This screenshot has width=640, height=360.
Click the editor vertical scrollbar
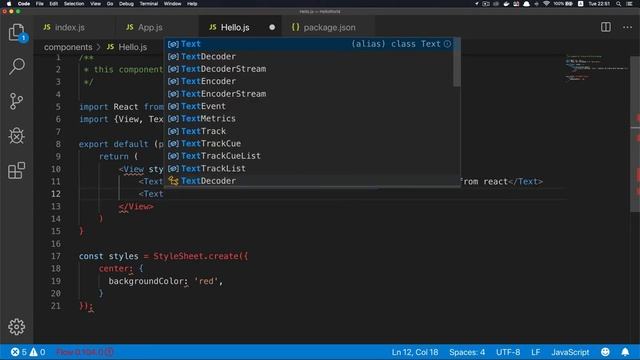(x=635, y=135)
